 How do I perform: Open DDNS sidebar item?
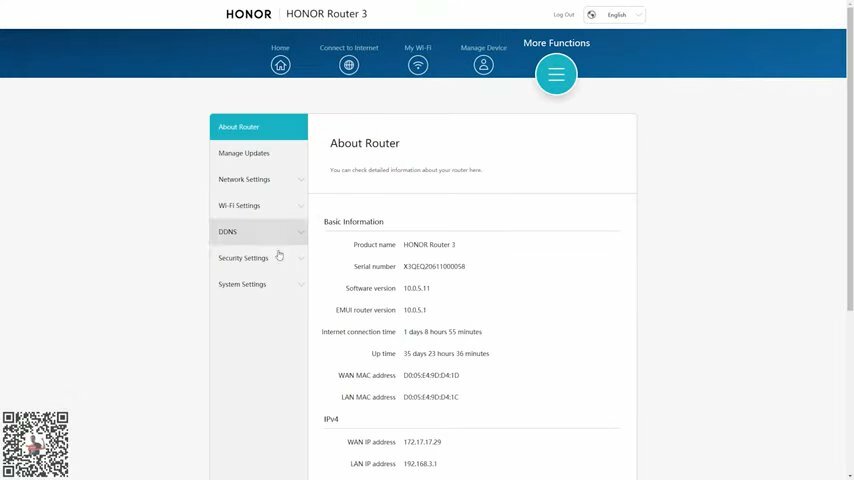[259, 232]
